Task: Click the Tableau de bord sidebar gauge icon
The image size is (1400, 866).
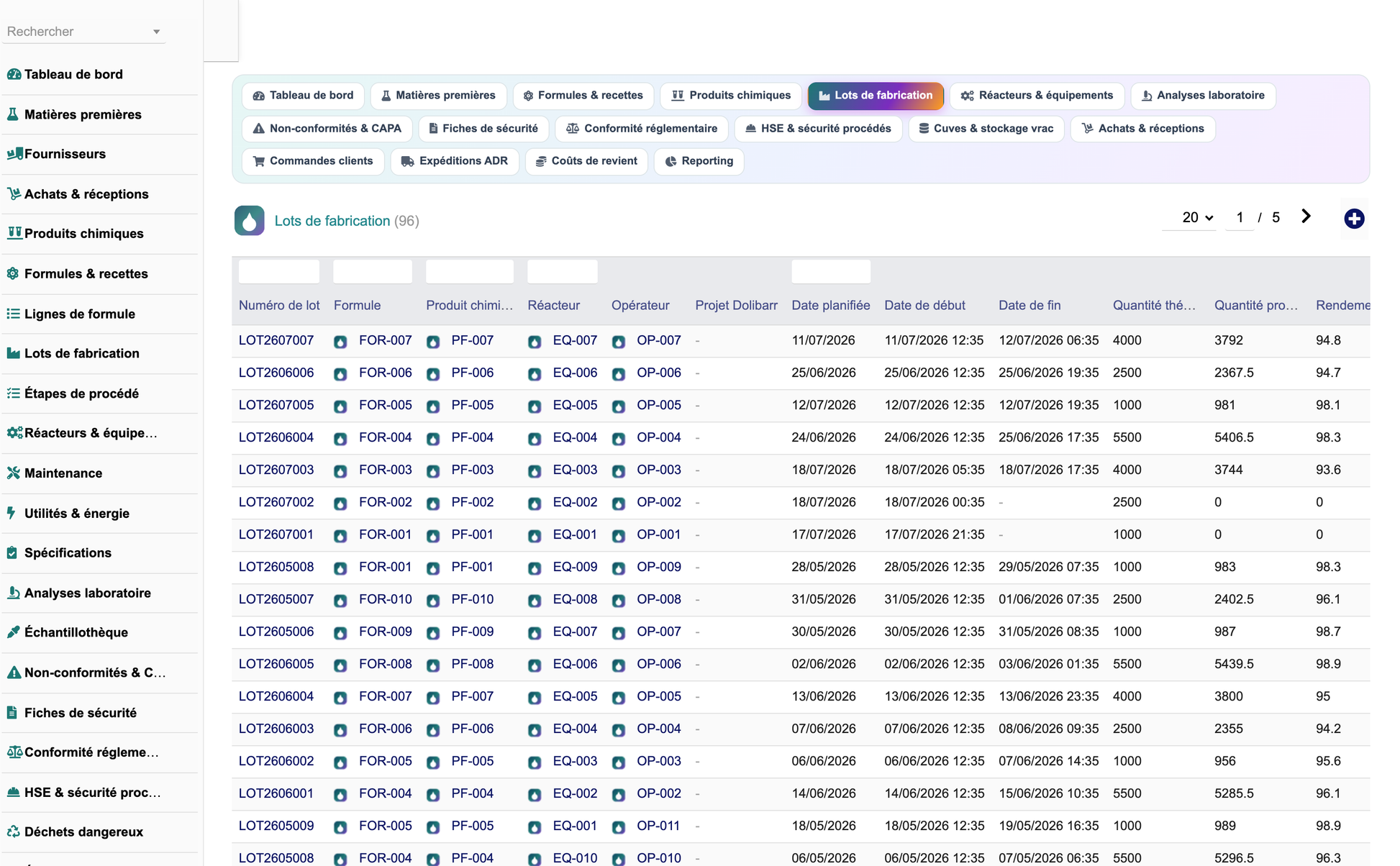Action: (x=14, y=74)
